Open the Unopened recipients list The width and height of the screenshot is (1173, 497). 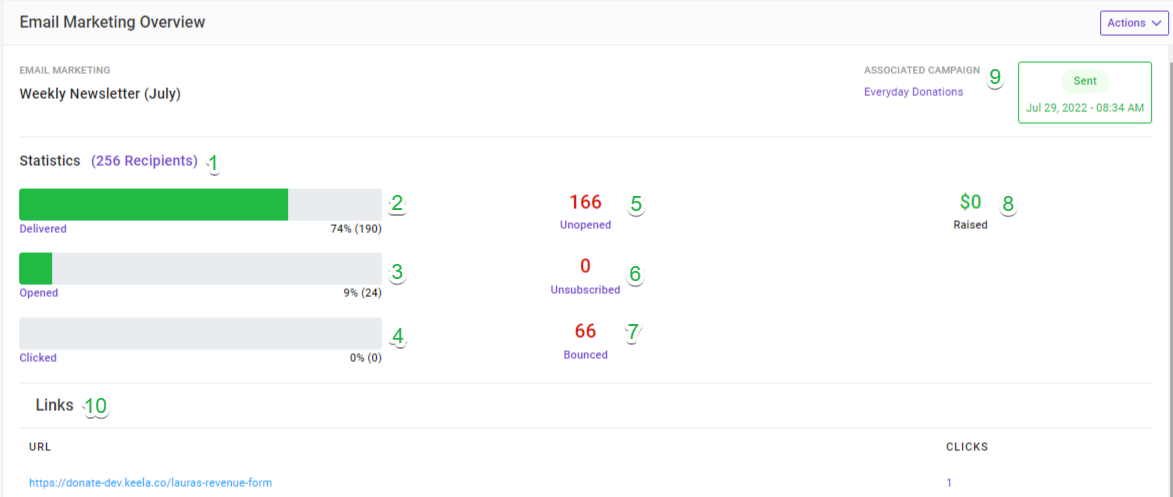(585, 225)
